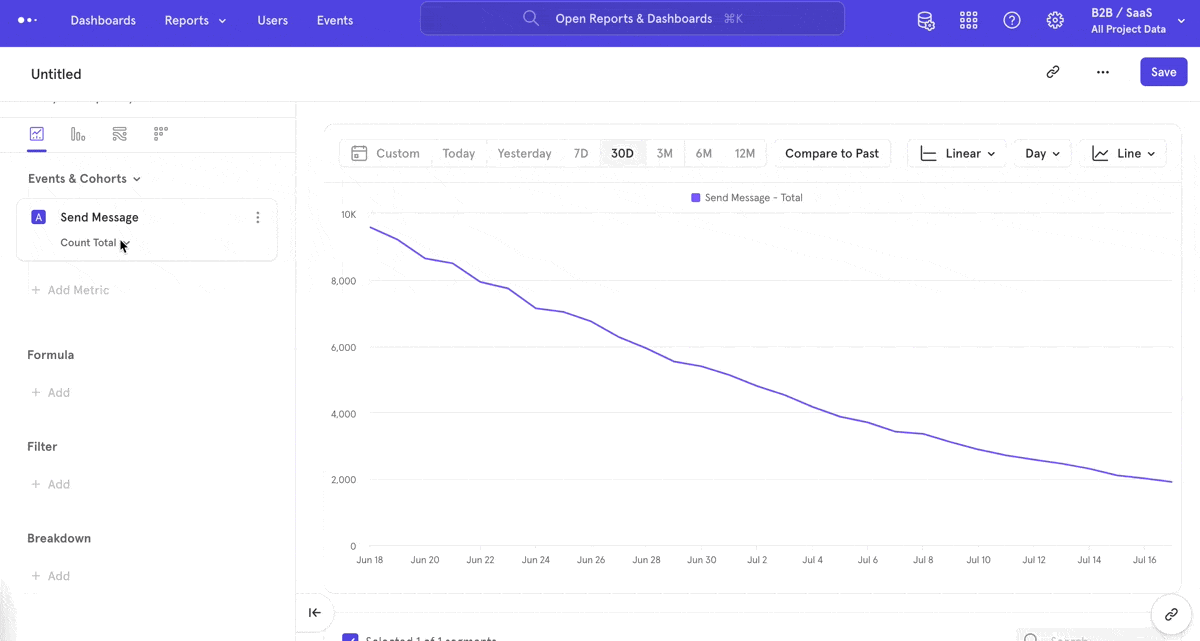Click the Save button
Image resolution: width=1200 pixels, height=641 pixels.
point(1163,72)
